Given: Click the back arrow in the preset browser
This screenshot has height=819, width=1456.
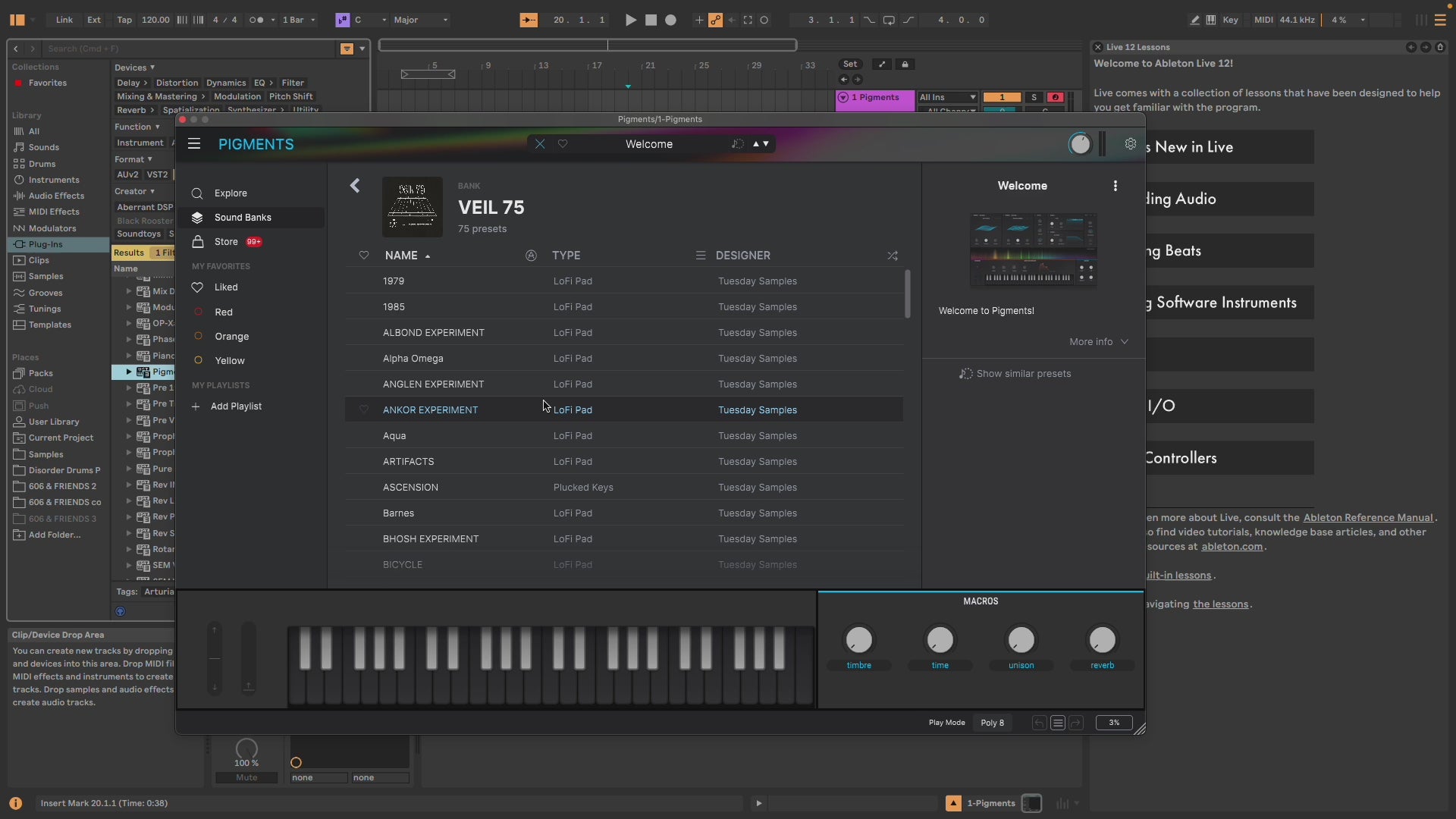Looking at the screenshot, I should (x=355, y=186).
